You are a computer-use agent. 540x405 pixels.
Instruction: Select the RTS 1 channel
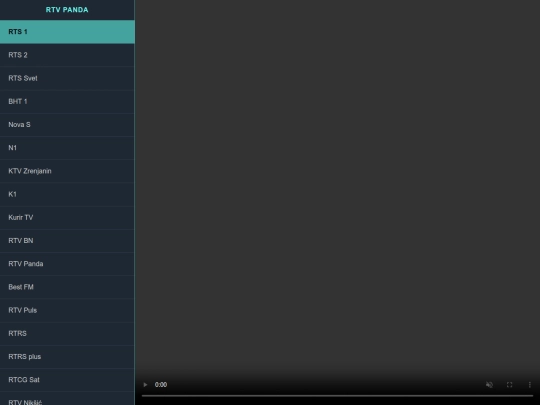click(67, 32)
